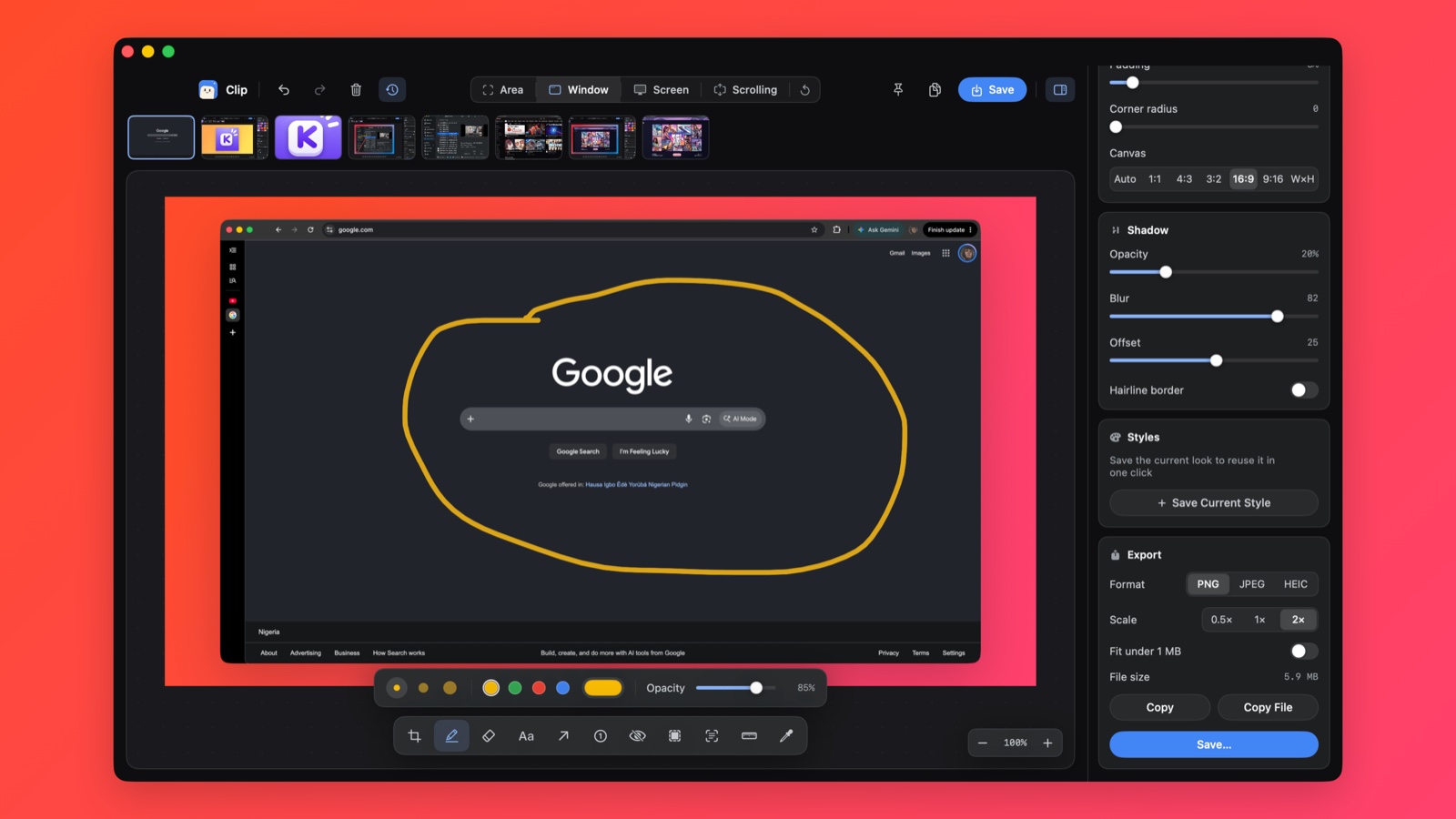Image resolution: width=1456 pixels, height=819 pixels.
Task: Open custom W×H canvas option
Action: pos(1302,179)
